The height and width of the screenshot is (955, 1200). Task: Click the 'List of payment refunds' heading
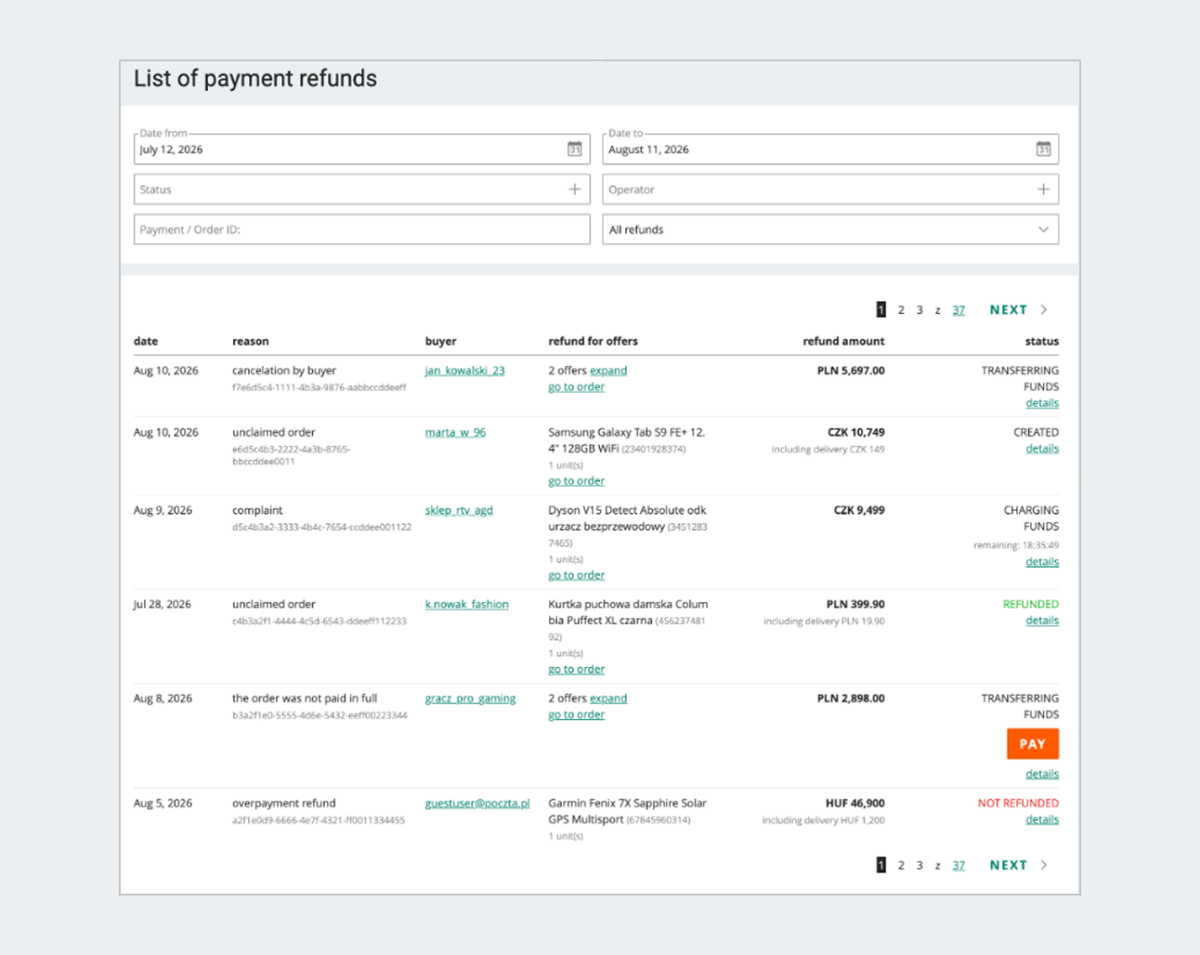(x=255, y=78)
